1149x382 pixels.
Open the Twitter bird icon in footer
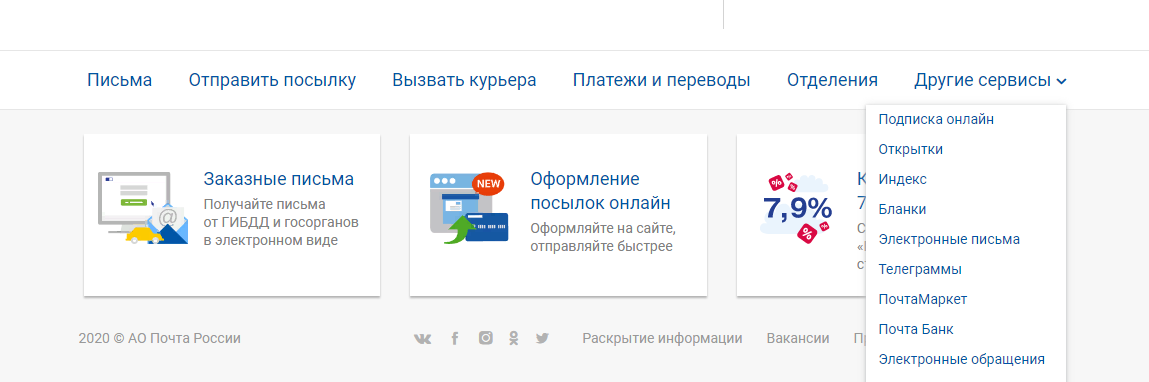(x=542, y=338)
